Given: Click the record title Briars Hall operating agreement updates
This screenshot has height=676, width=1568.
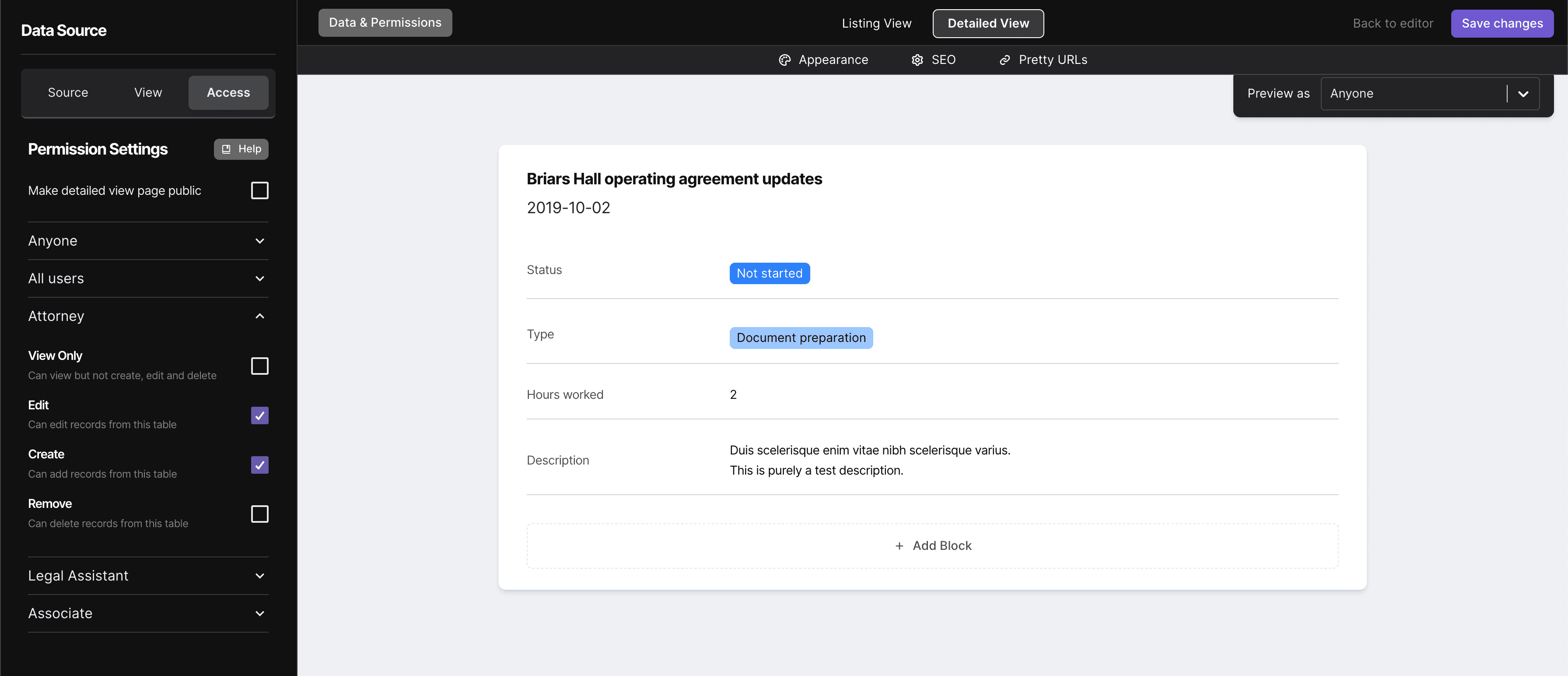Looking at the screenshot, I should 674,179.
